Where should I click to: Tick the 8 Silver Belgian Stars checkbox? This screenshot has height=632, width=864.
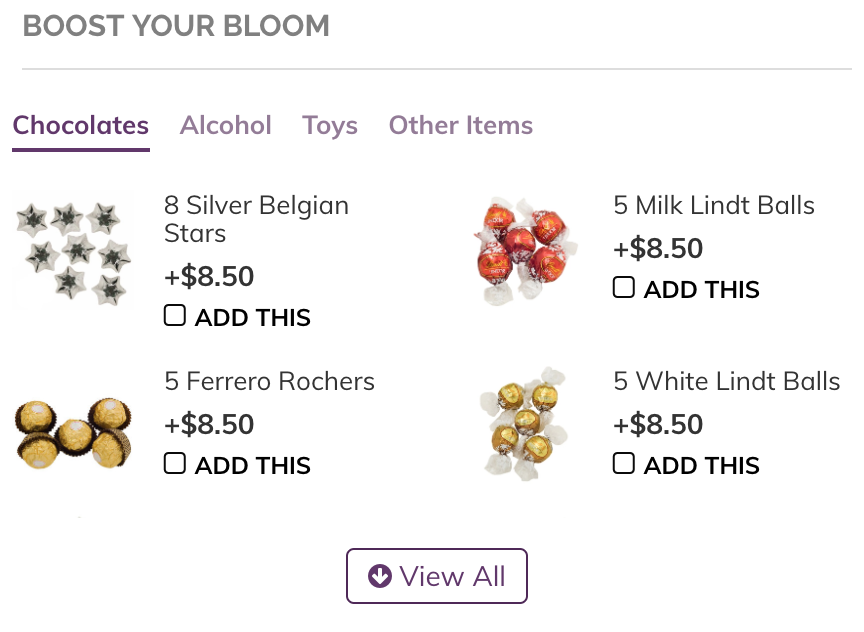point(175,316)
